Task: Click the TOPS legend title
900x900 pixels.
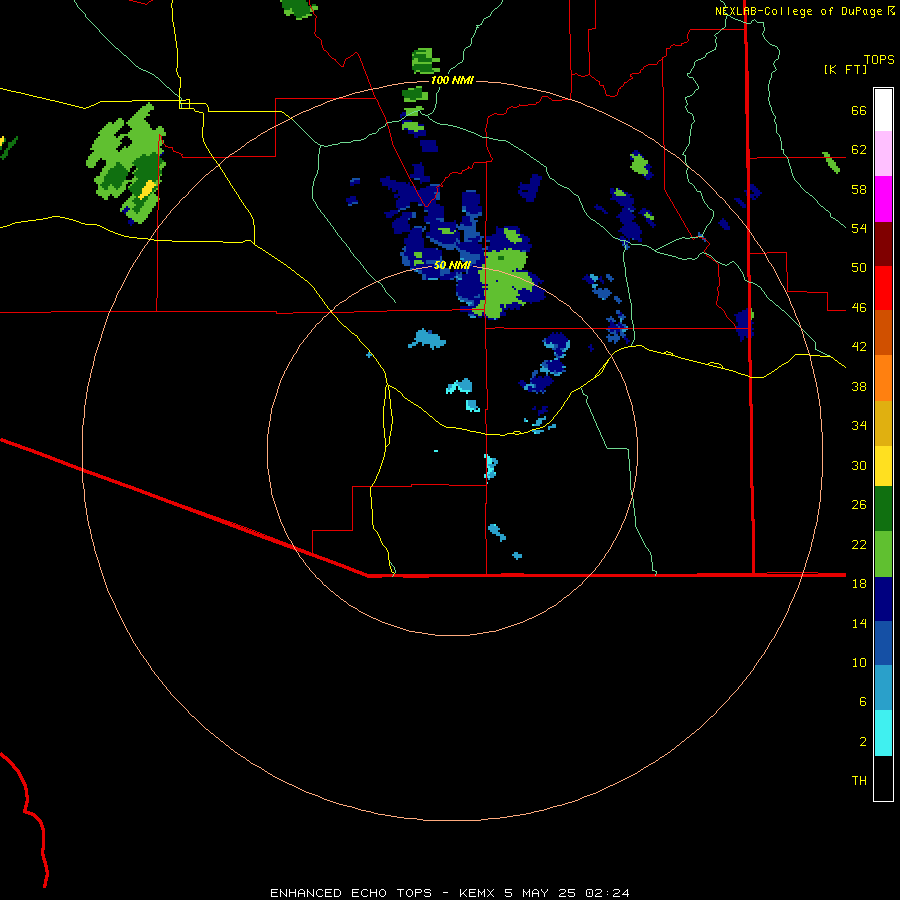Action: point(879,59)
